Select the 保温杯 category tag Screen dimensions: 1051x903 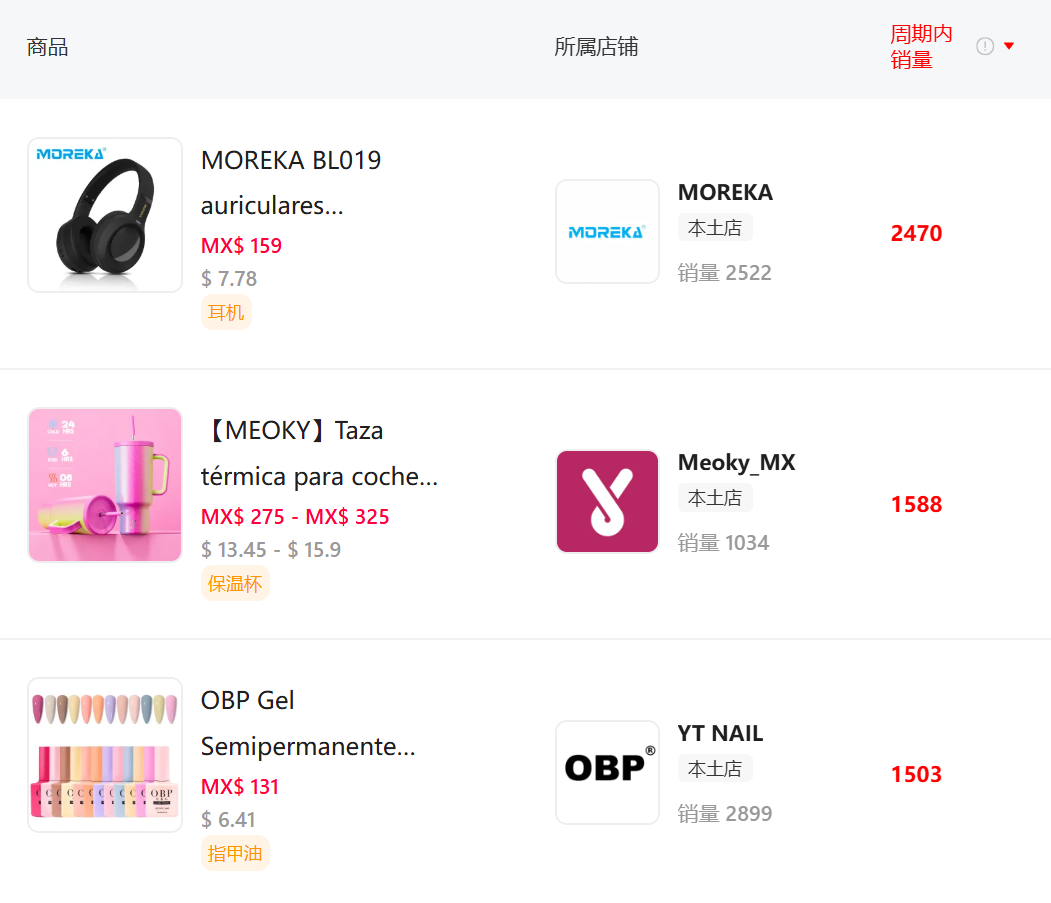pyautogui.click(x=235, y=583)
